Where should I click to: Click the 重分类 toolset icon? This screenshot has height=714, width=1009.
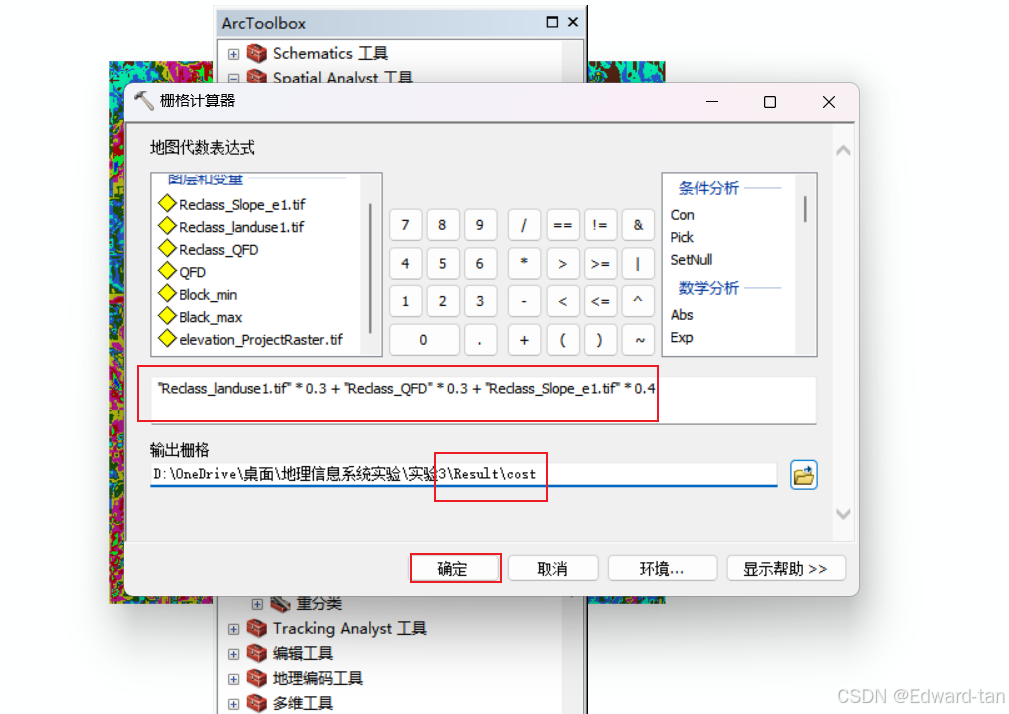click(x=280, y=604)
